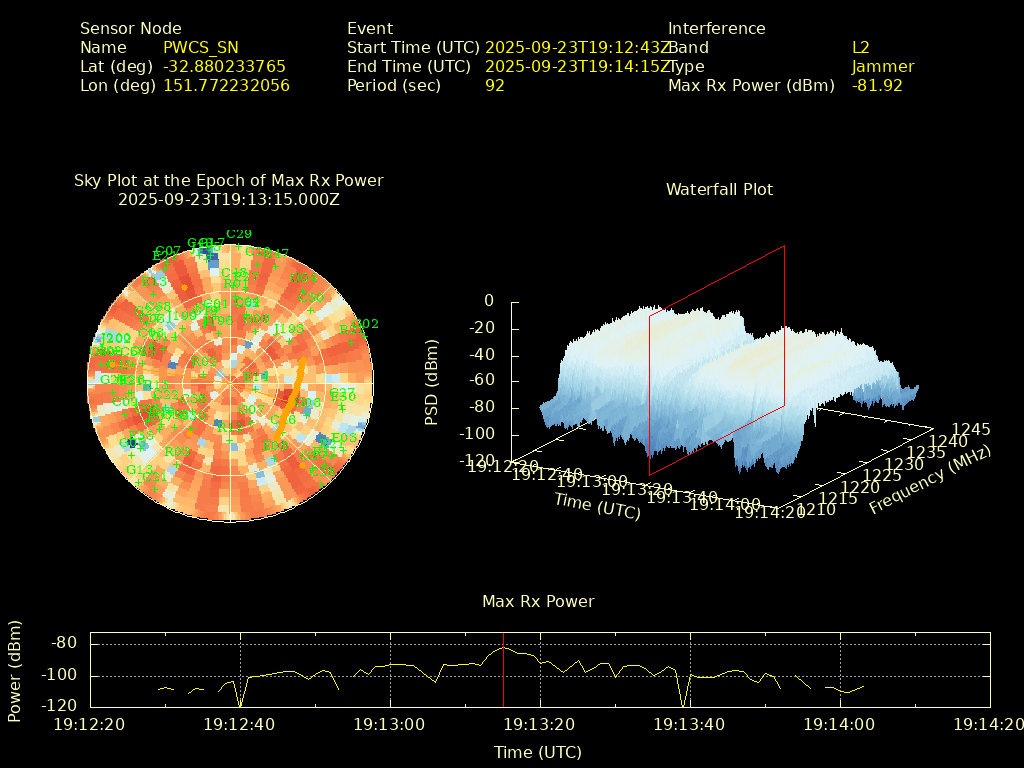Click the G13 satellite at lower left
The width and height of the screenshot is (1024, 768).
(139, 470)
